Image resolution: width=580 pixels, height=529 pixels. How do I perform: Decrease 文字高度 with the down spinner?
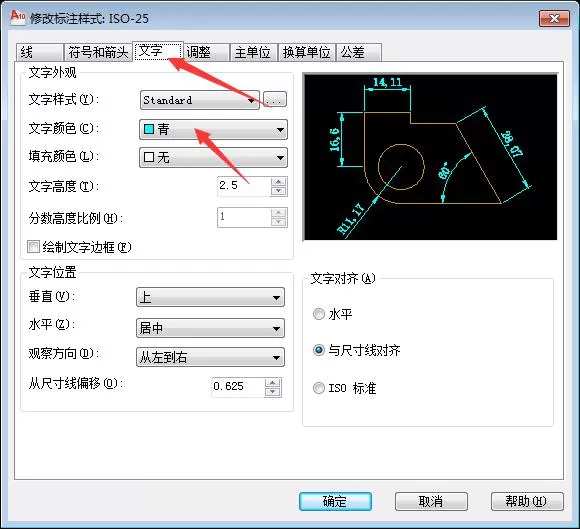point(279,191)
